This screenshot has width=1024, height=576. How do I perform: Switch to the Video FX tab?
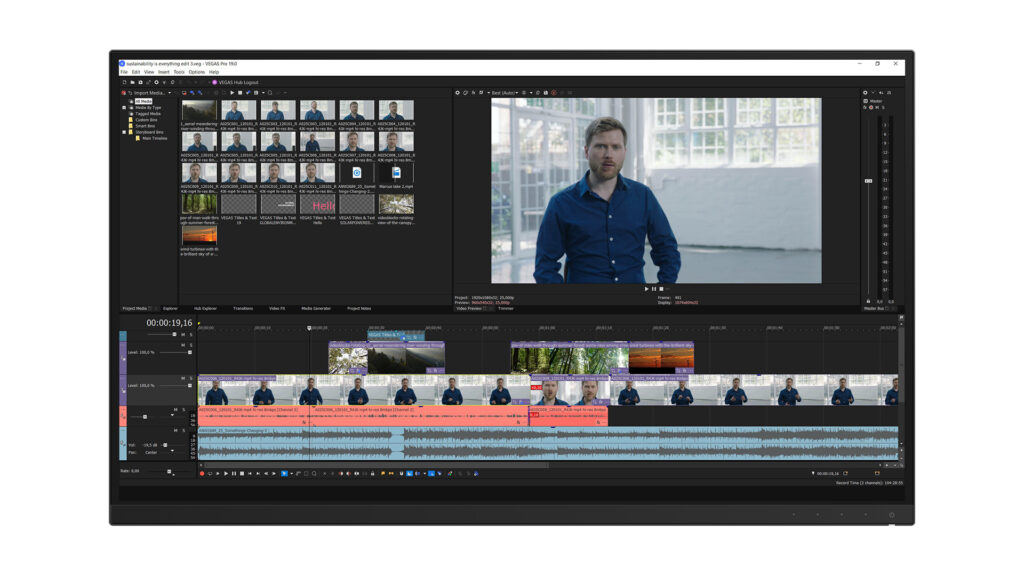277,308
